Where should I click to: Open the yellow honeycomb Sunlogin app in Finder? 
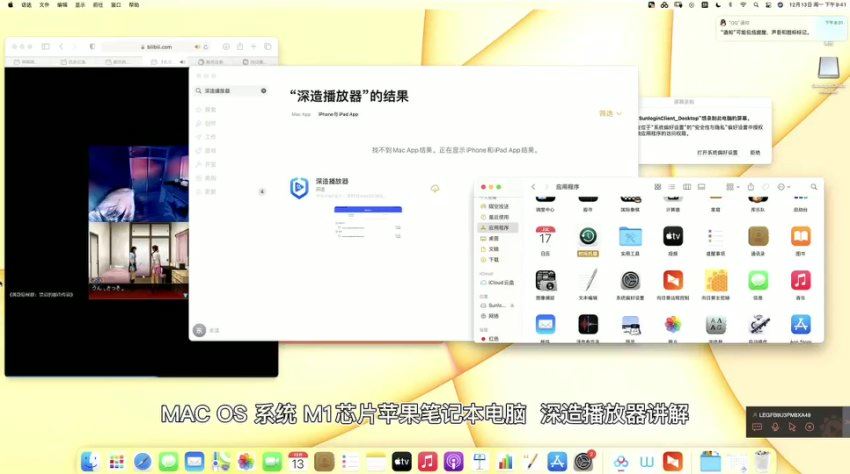pyautogui.click(x=716, y=280)
